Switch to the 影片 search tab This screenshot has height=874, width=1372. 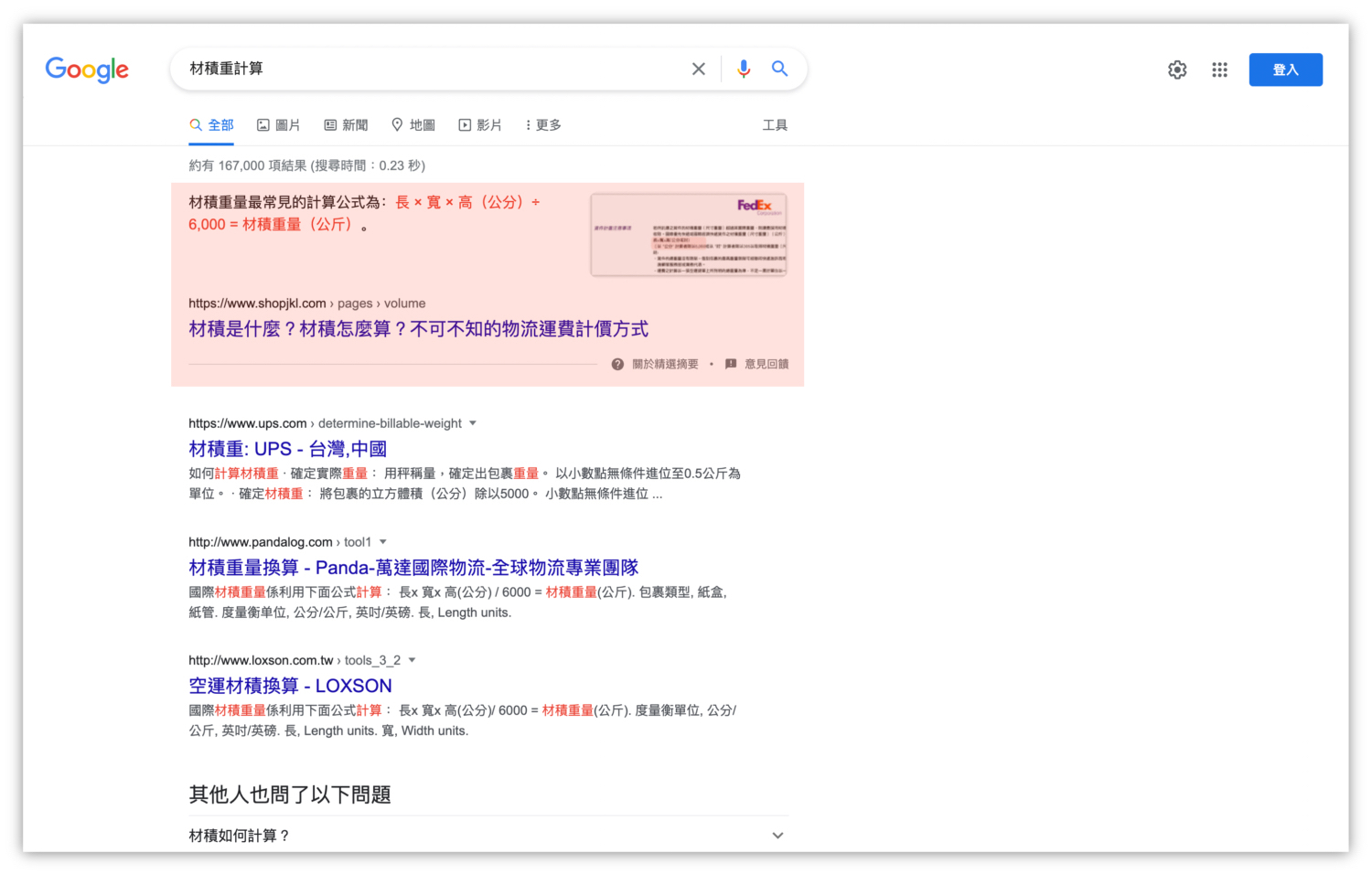pos(480,124)
